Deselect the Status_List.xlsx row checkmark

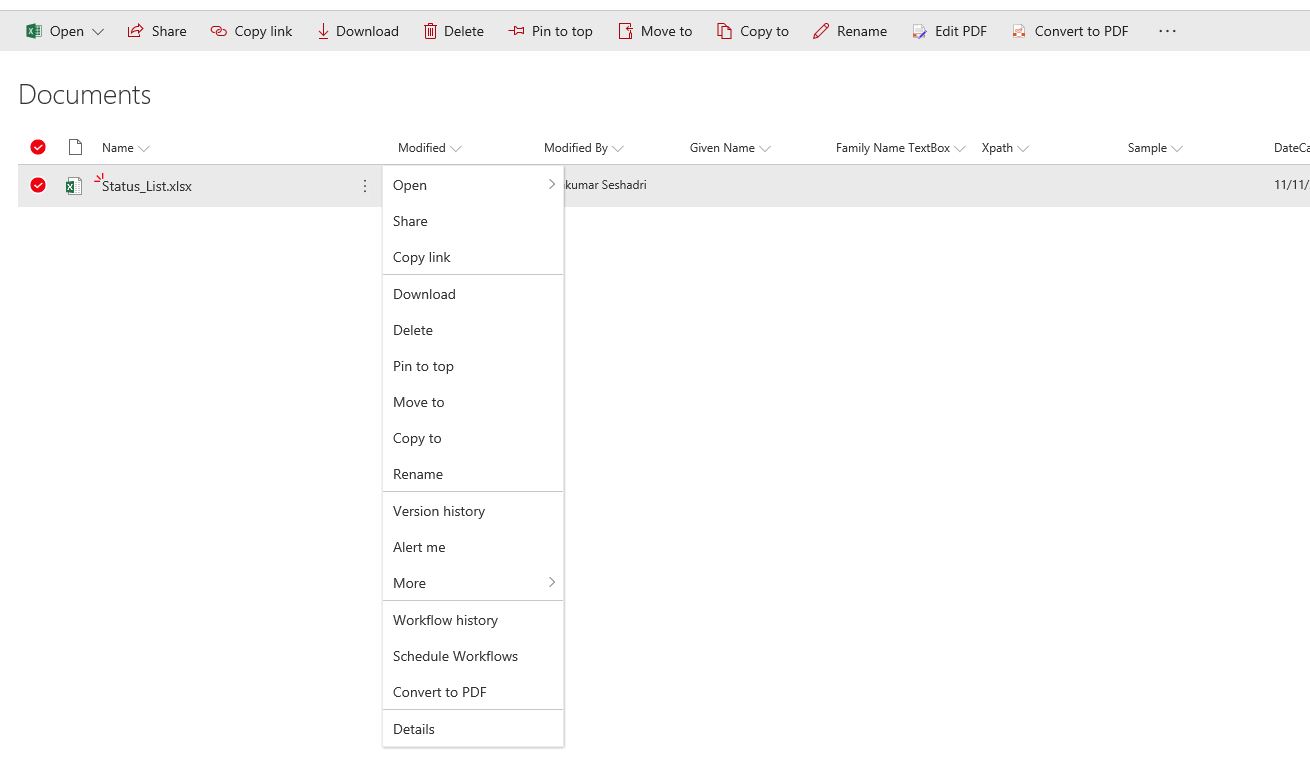click(38, 185)
